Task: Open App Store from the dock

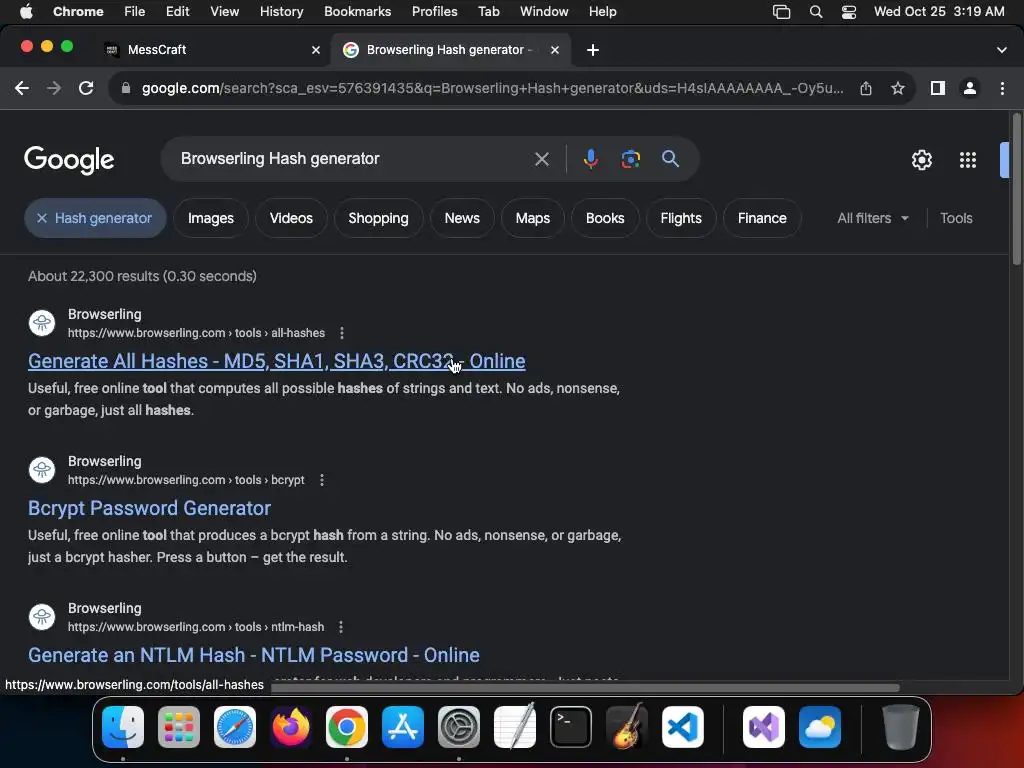Action: coord(403,727)
